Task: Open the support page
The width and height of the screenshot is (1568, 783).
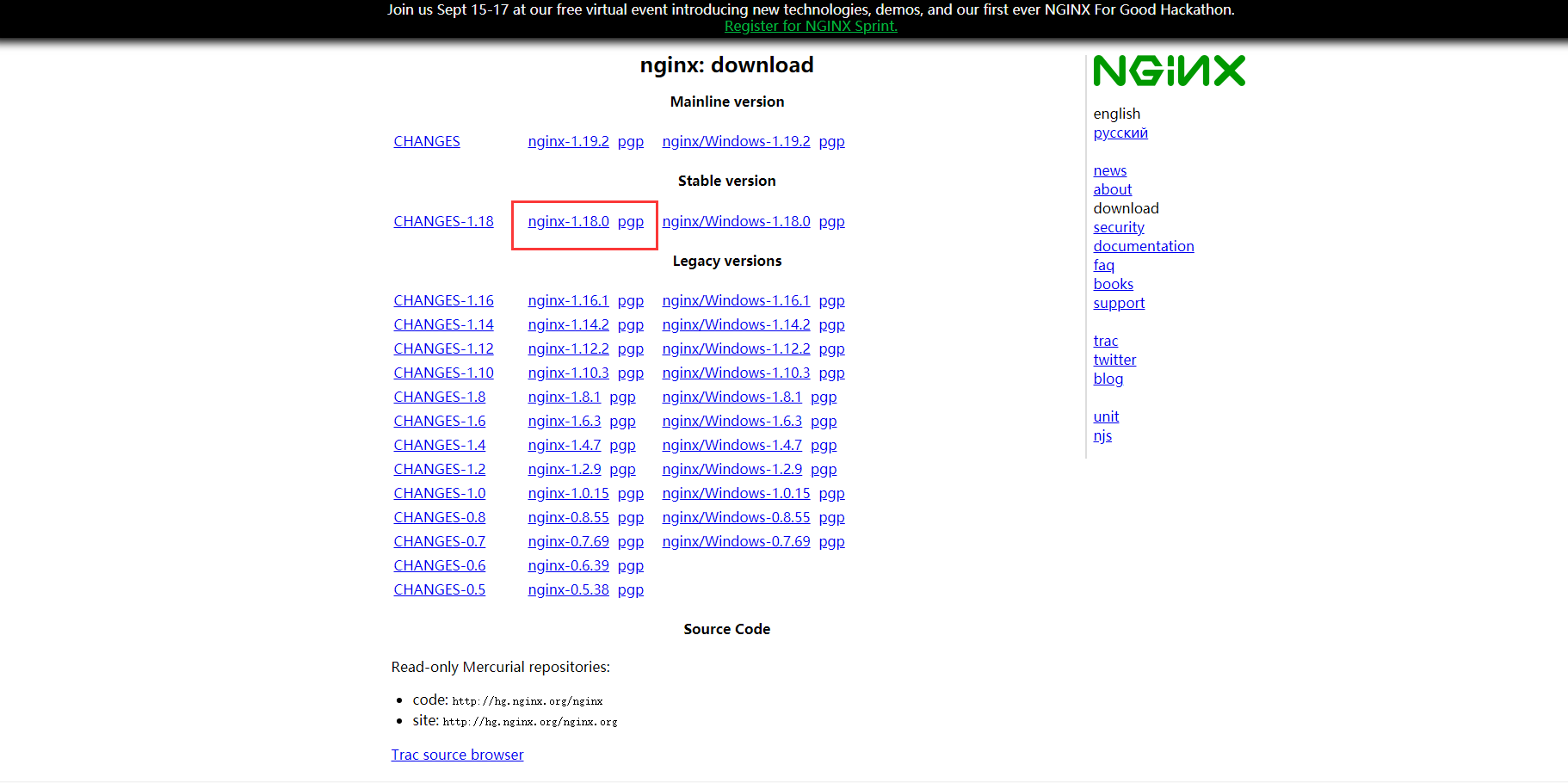Action: (1119, 303)
